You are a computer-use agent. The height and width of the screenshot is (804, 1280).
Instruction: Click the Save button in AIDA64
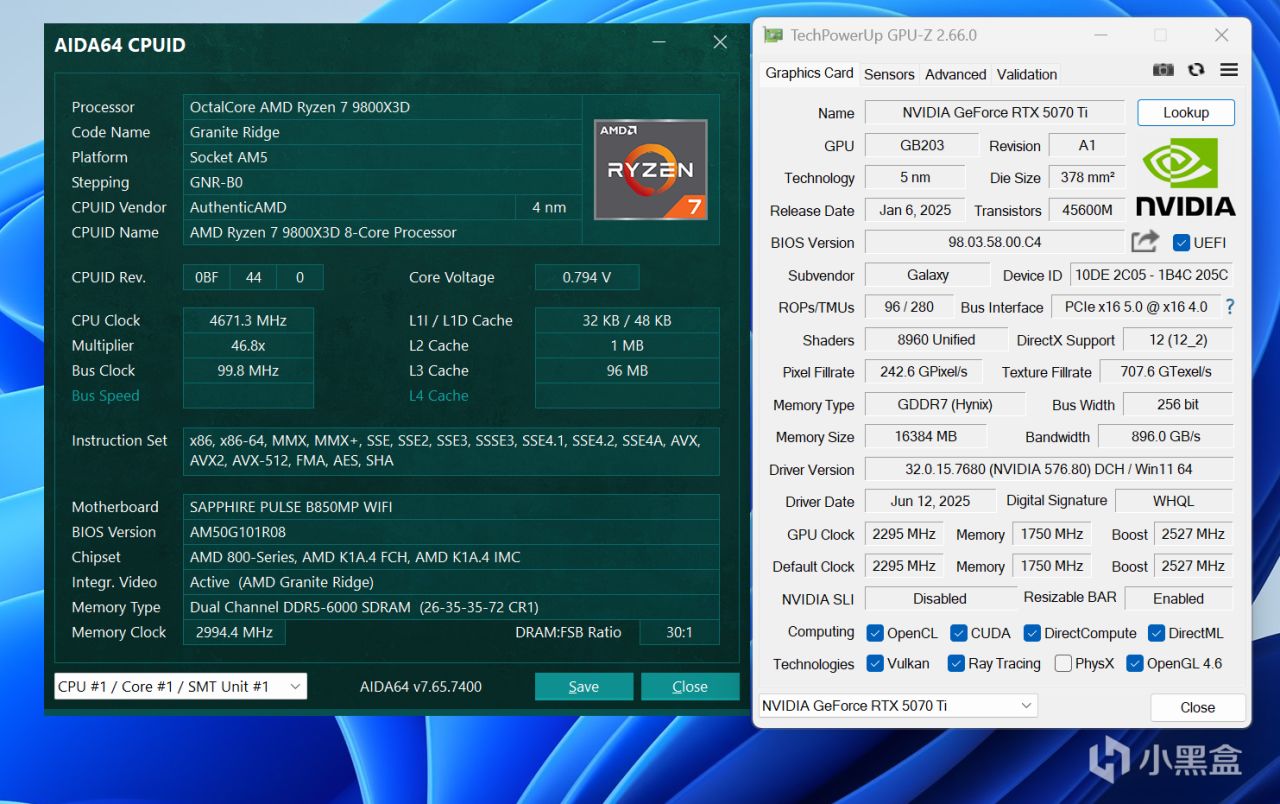[x=584, y=686]
